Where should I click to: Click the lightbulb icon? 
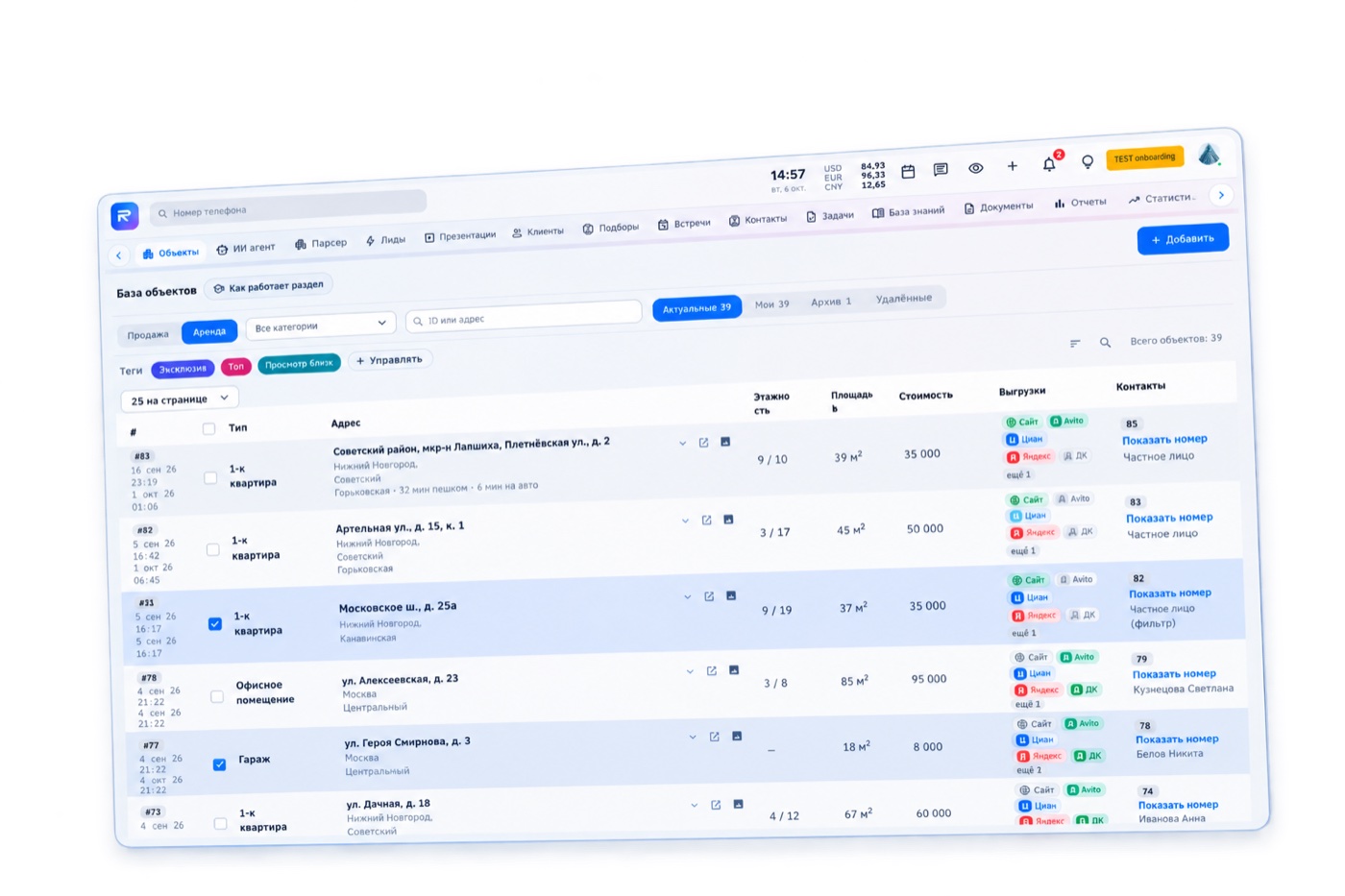tap(1087, 162)
